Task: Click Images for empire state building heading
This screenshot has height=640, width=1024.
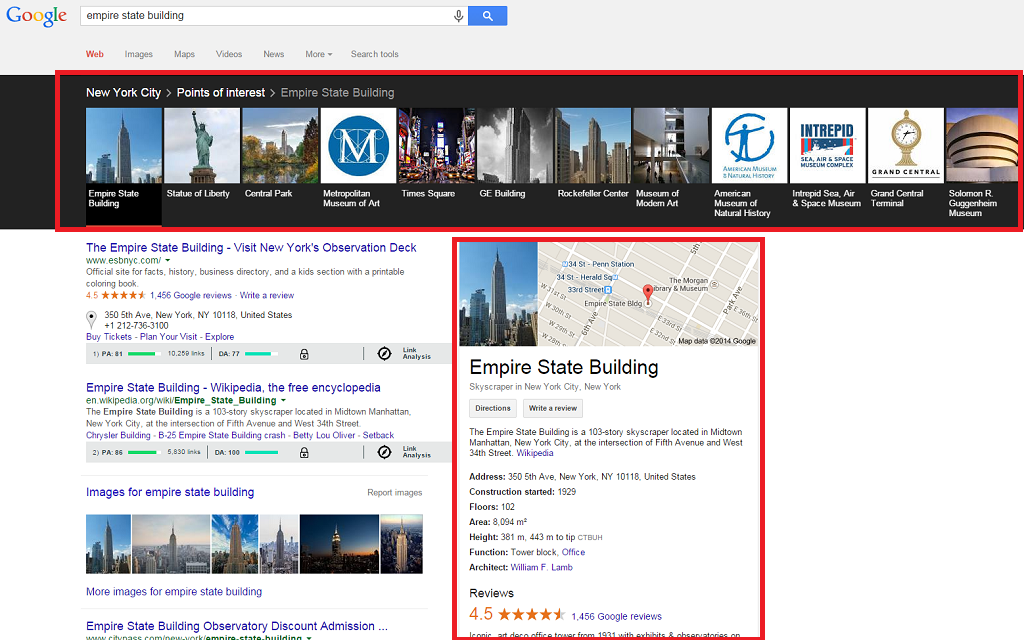Action: click(x=170, y=492)
